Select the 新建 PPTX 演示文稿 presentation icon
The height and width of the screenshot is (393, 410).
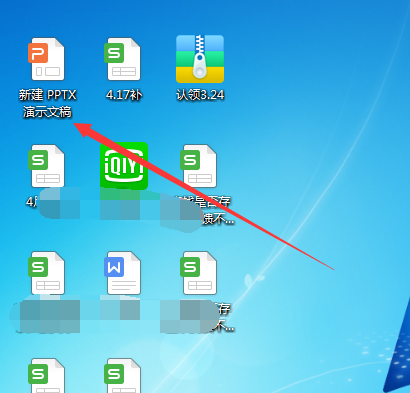(x=47, y=59)
